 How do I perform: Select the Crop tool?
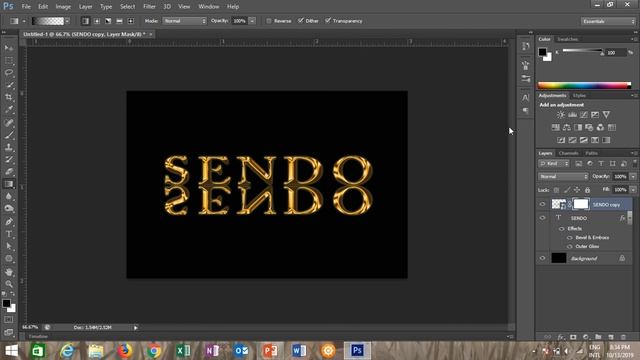tap(9, 97)
